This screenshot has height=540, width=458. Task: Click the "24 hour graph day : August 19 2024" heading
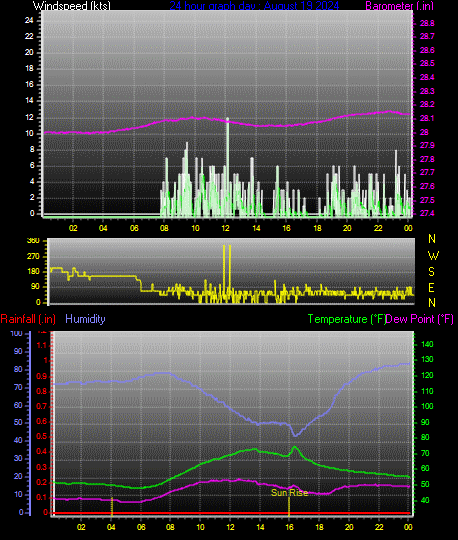click(254, 6)
